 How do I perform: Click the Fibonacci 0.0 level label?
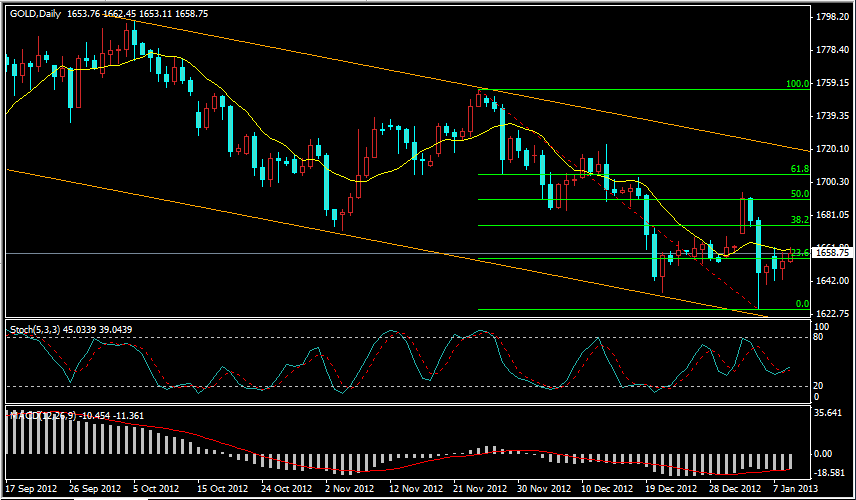point(802,304)
